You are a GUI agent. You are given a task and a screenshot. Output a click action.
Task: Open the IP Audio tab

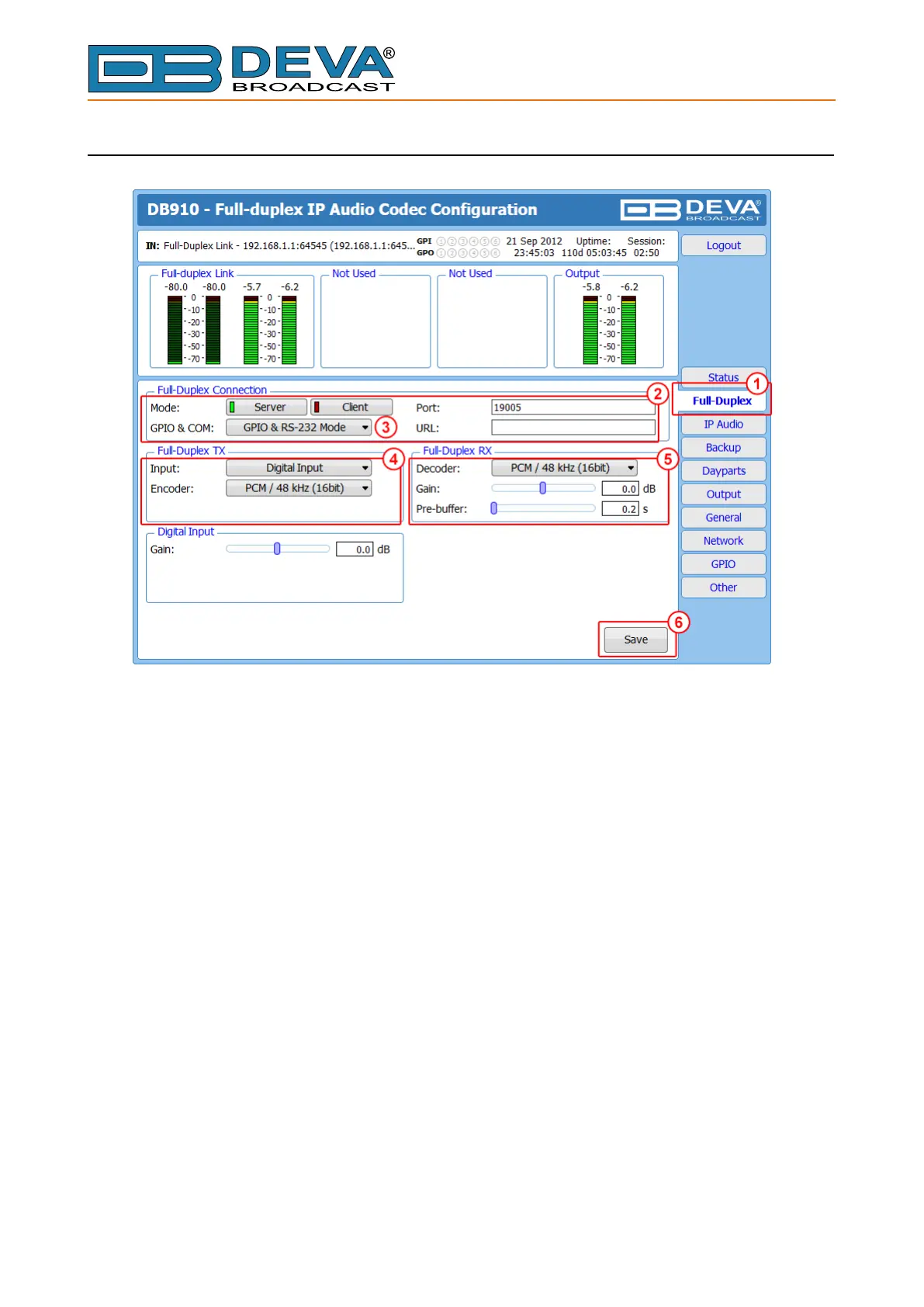(723, 425)
